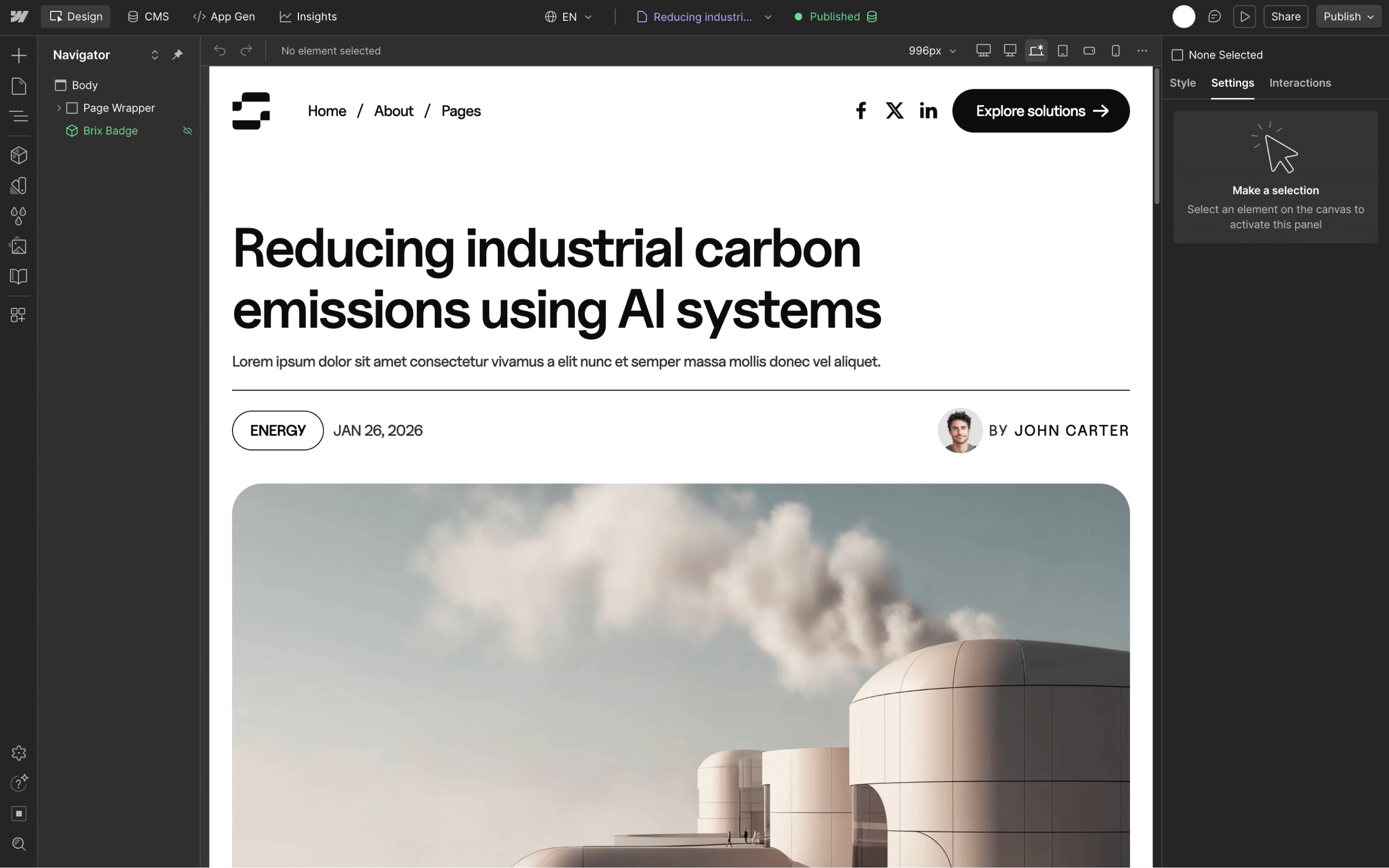Open project search at sidebar bottom
Viewport: 1389px width, 868px height.
point(19,844)
